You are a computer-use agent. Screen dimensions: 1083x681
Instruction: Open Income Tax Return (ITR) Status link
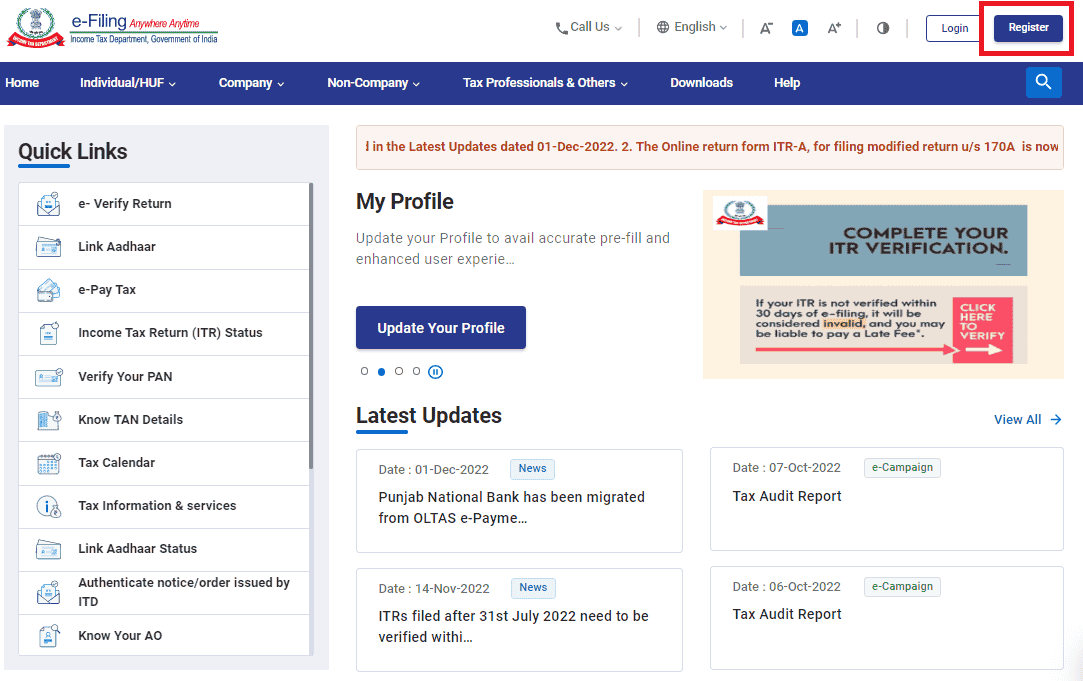164,334
